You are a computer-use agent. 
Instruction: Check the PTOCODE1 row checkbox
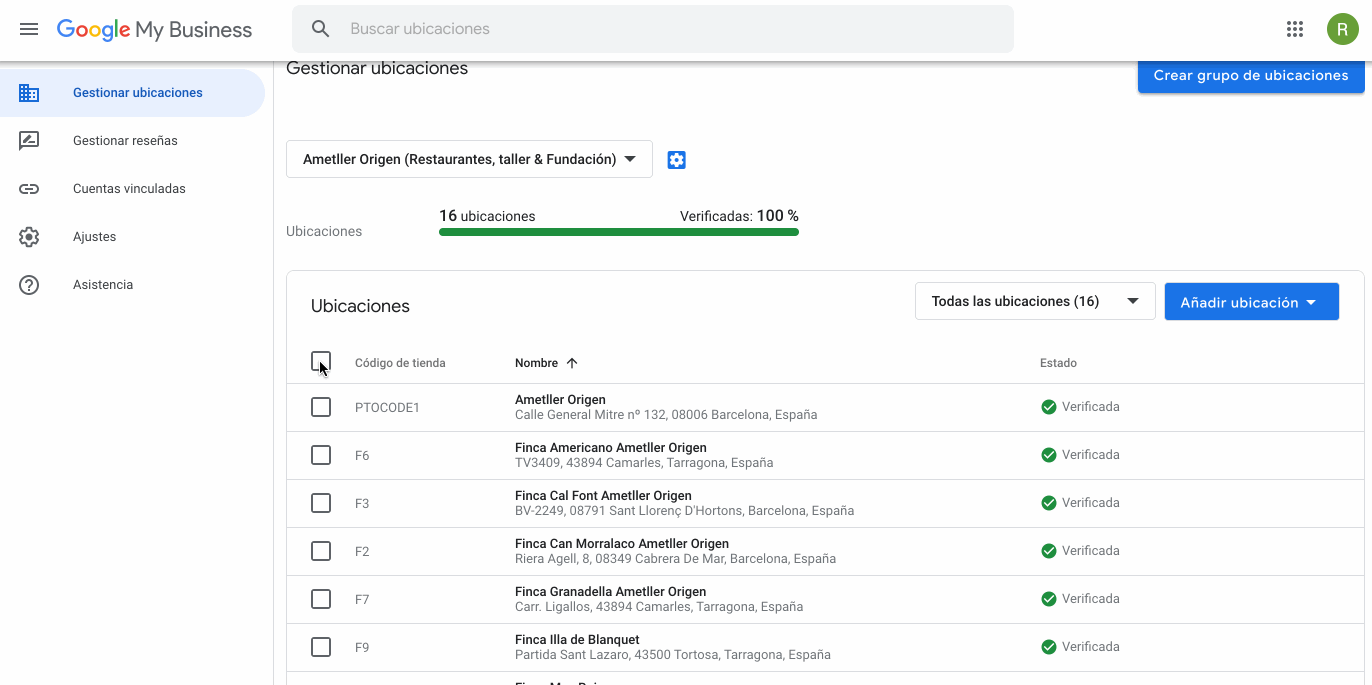pyautogui.click(x=321, y=407)
